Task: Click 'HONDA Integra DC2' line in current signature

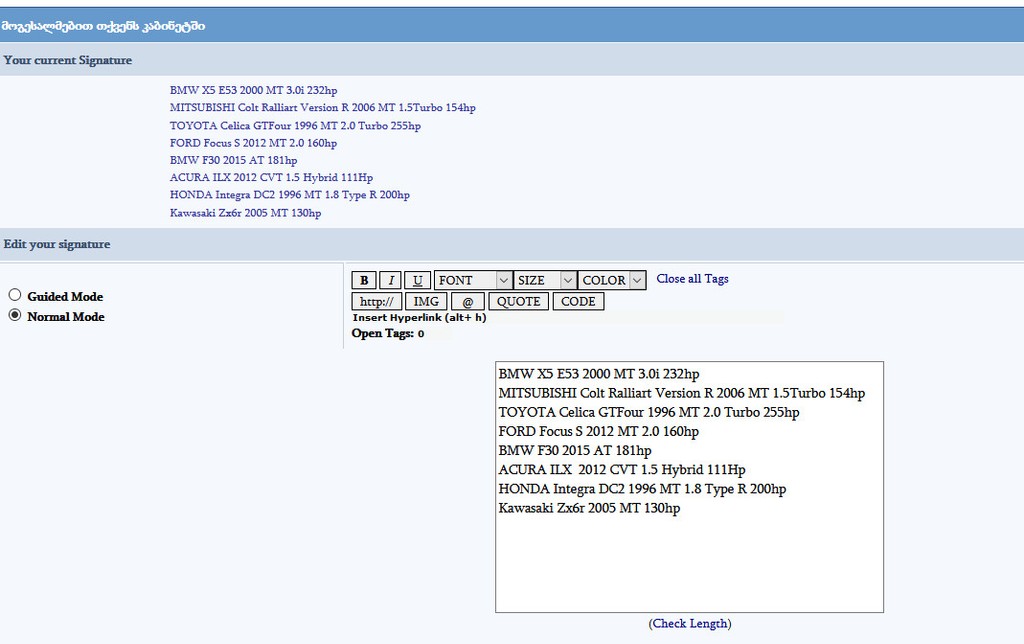Action: (x=290, y=195)
